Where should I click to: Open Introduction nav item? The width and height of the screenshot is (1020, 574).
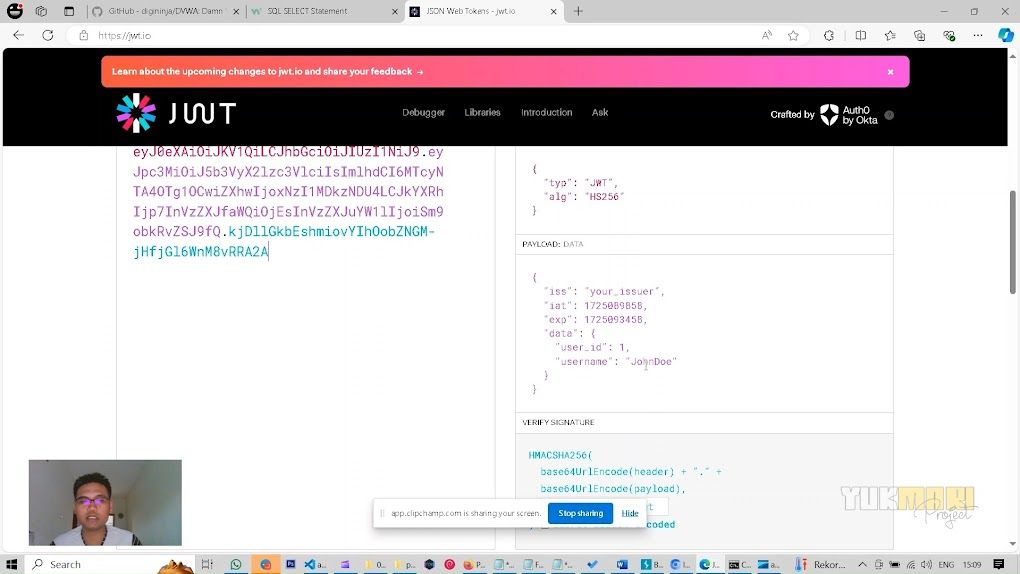pos(546,112)
